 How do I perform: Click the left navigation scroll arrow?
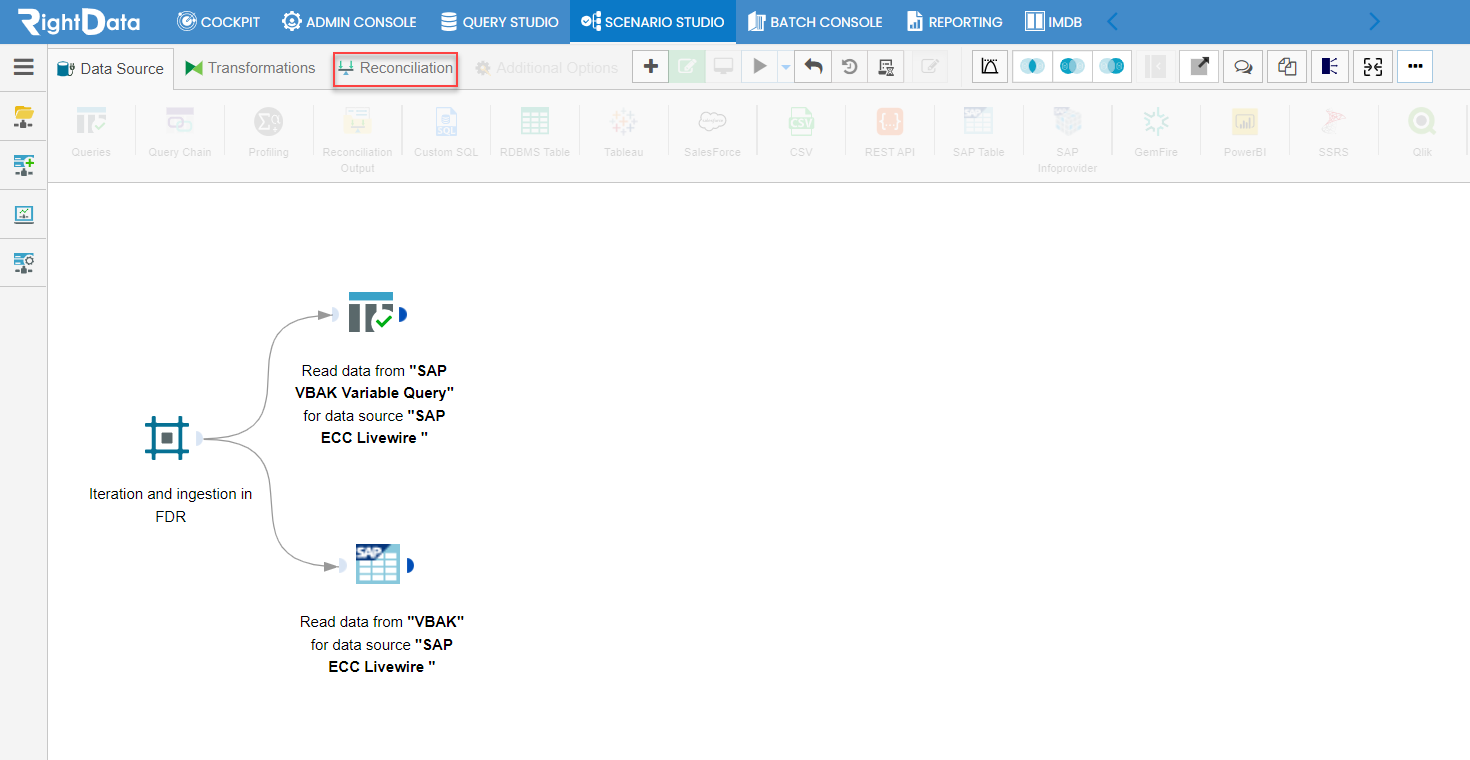tap(1112, 21)
